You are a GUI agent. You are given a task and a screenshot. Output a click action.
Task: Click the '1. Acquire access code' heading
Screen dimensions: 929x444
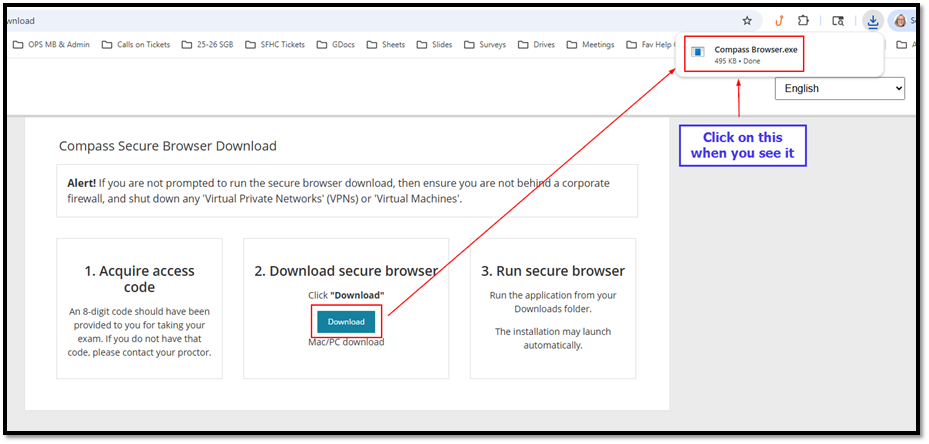(139, 279)
